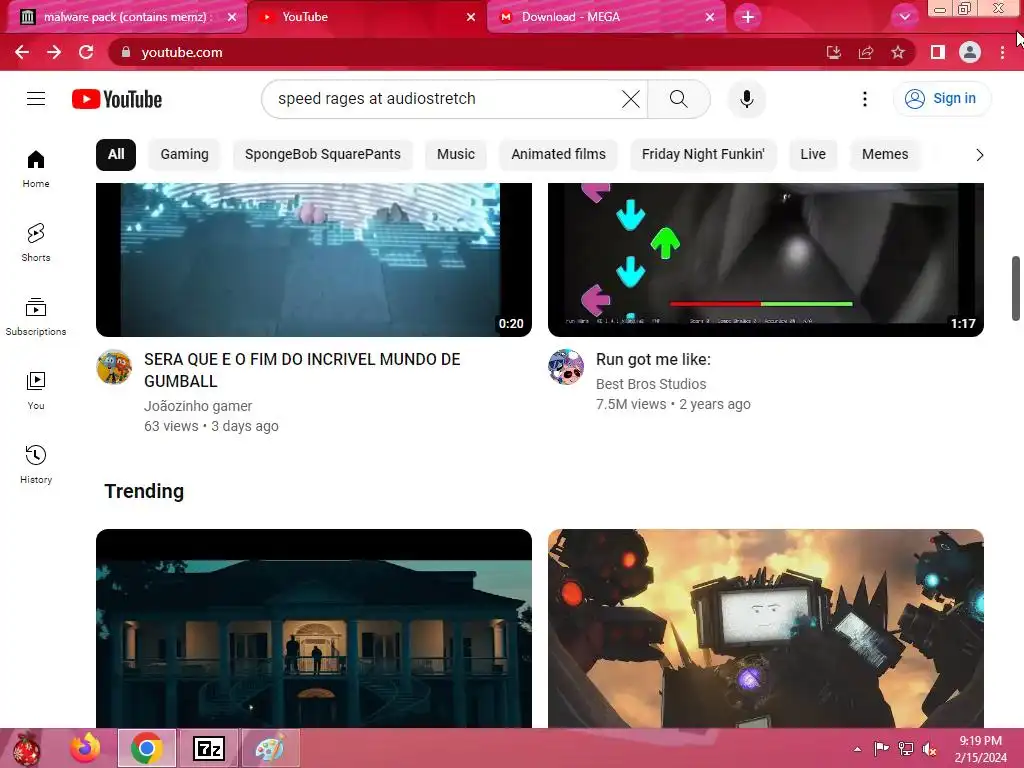This screenshot has width=1024, height=768.
Task: Start voice search with the microphone
Action: pos(746,99)
